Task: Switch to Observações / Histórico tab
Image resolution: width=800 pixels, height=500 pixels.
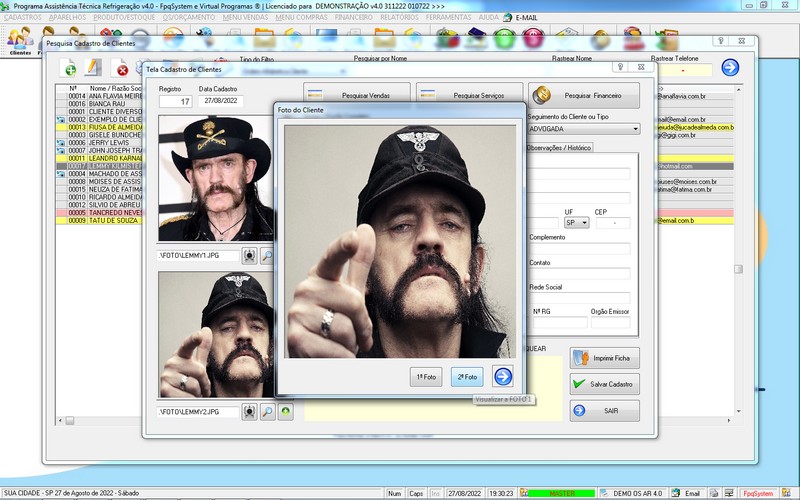Action: click(560, 148)
